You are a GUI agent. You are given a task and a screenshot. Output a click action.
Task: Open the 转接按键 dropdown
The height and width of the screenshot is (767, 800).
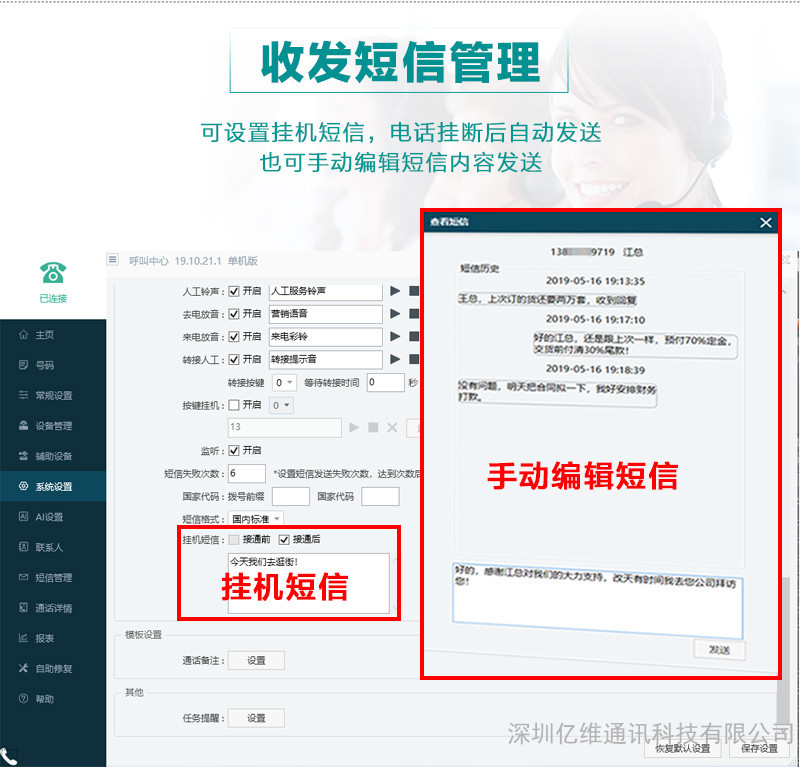click(284, 382)
